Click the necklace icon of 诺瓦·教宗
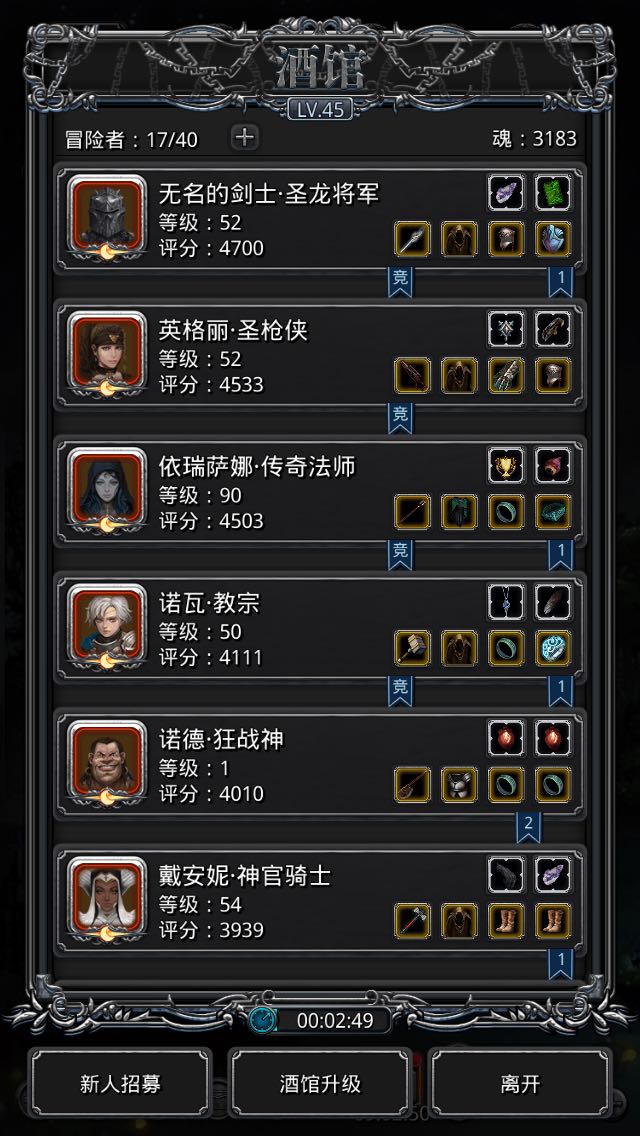 pos(506,602)
